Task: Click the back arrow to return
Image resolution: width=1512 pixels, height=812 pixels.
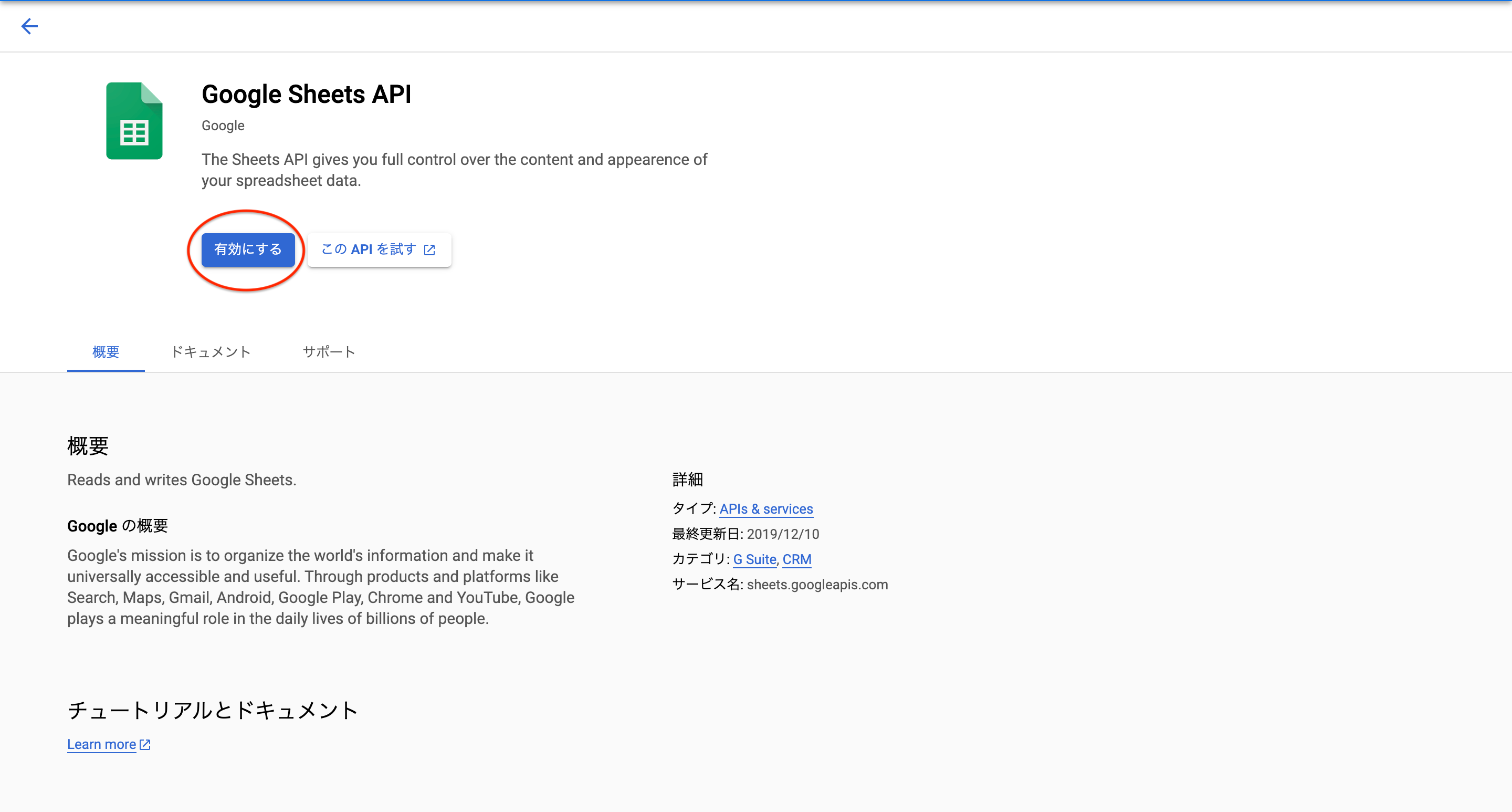Action: pyautogui.click(x=29, y=26)
